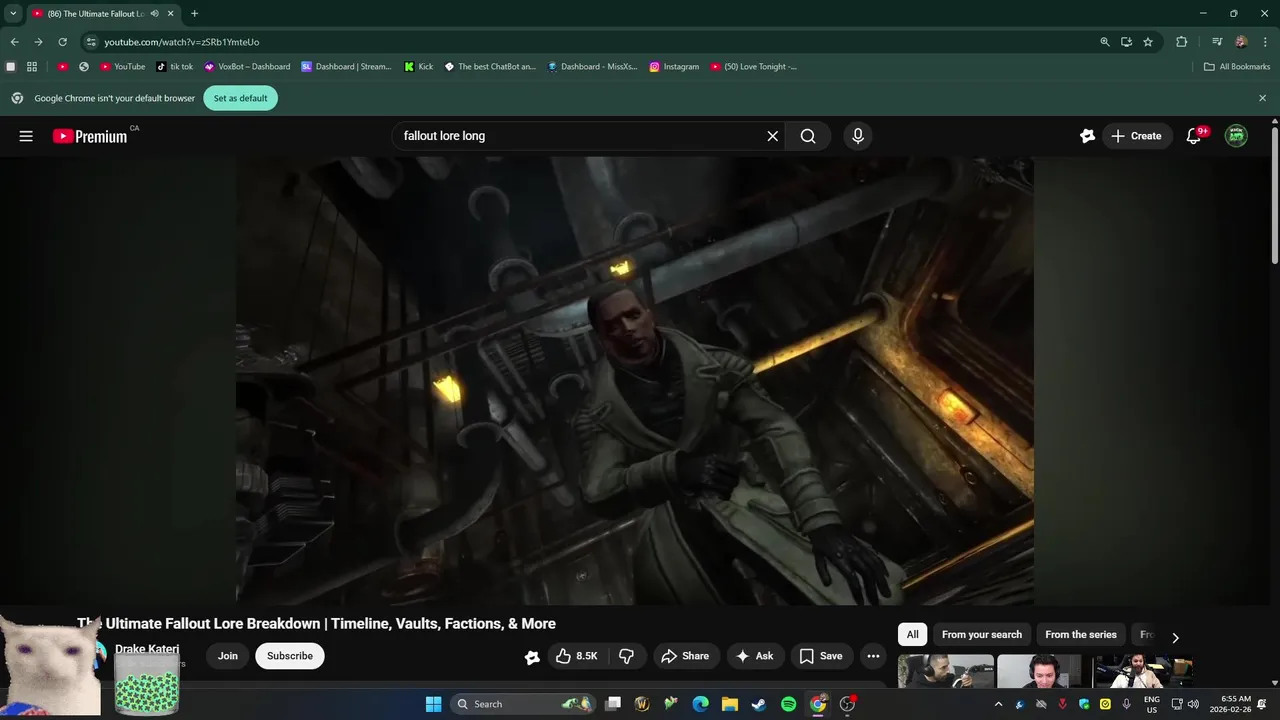The height and width of the screenshot is (720, 1280).
Task: Open Steam from the taskbar
Action: point(759,704)
